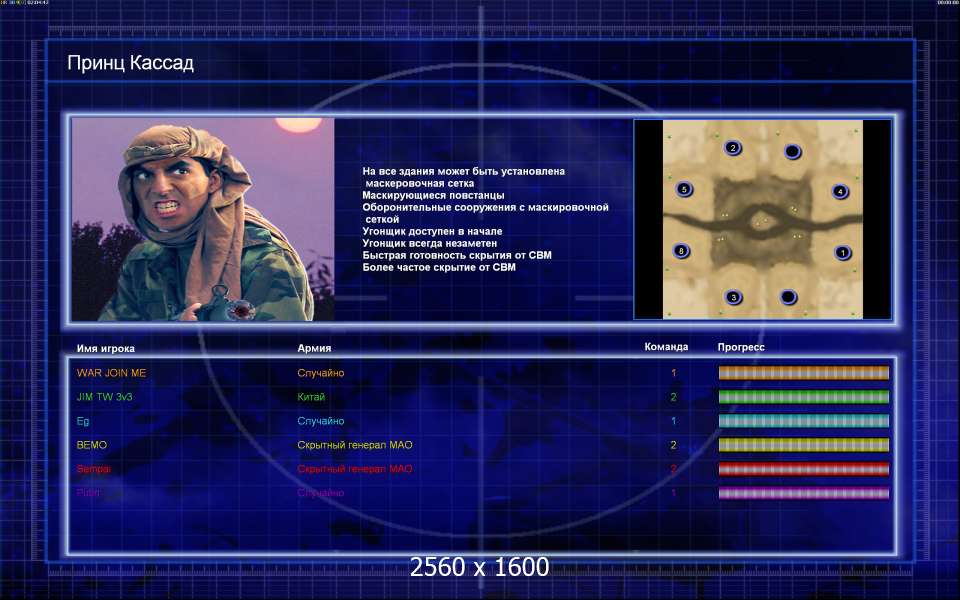Select player name 'BEMO'
The width and height of the screenshot is (960, 600).
[92, 445]
